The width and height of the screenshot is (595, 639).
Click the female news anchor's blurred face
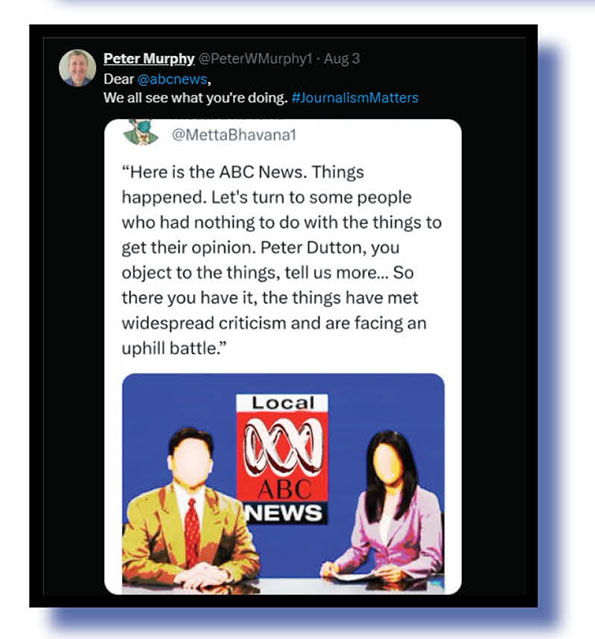(x=387, y=464)
